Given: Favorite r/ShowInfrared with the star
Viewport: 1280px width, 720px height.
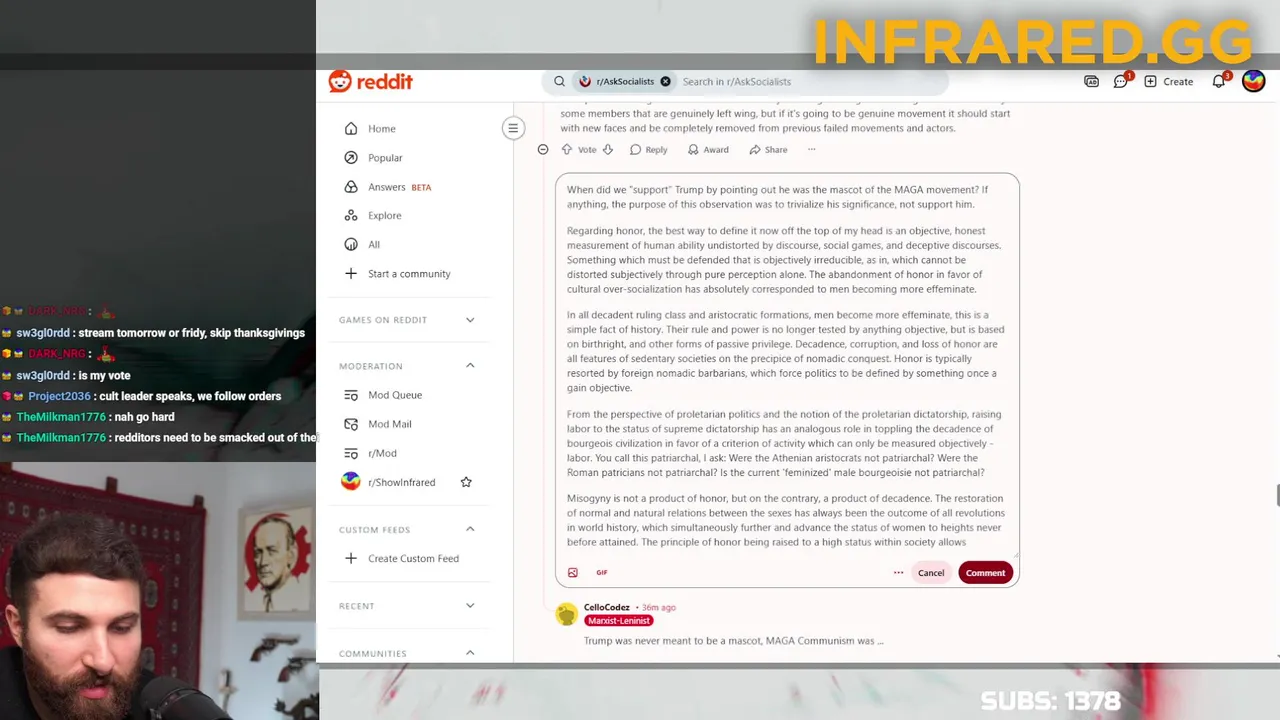Looking at the screenshot, I should click(466, 482).
